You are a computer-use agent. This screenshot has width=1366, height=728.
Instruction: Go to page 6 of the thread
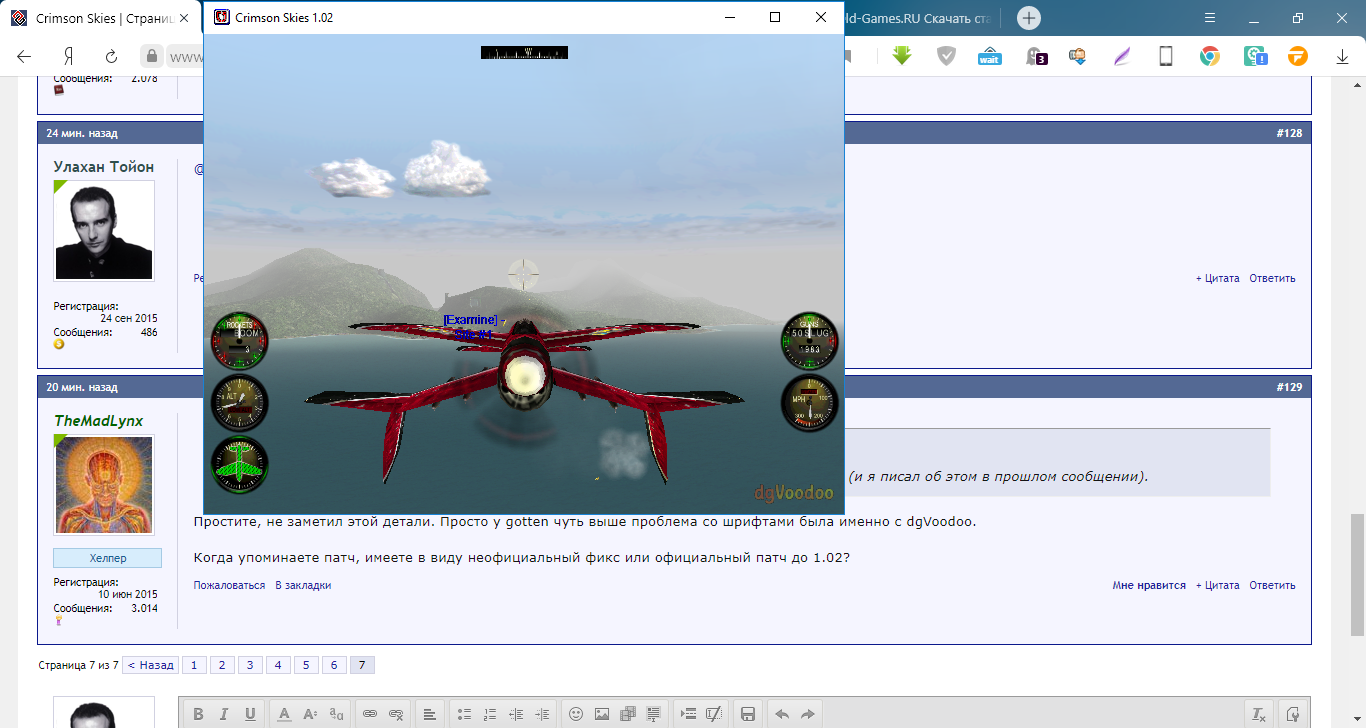click(x=334, y=665)
